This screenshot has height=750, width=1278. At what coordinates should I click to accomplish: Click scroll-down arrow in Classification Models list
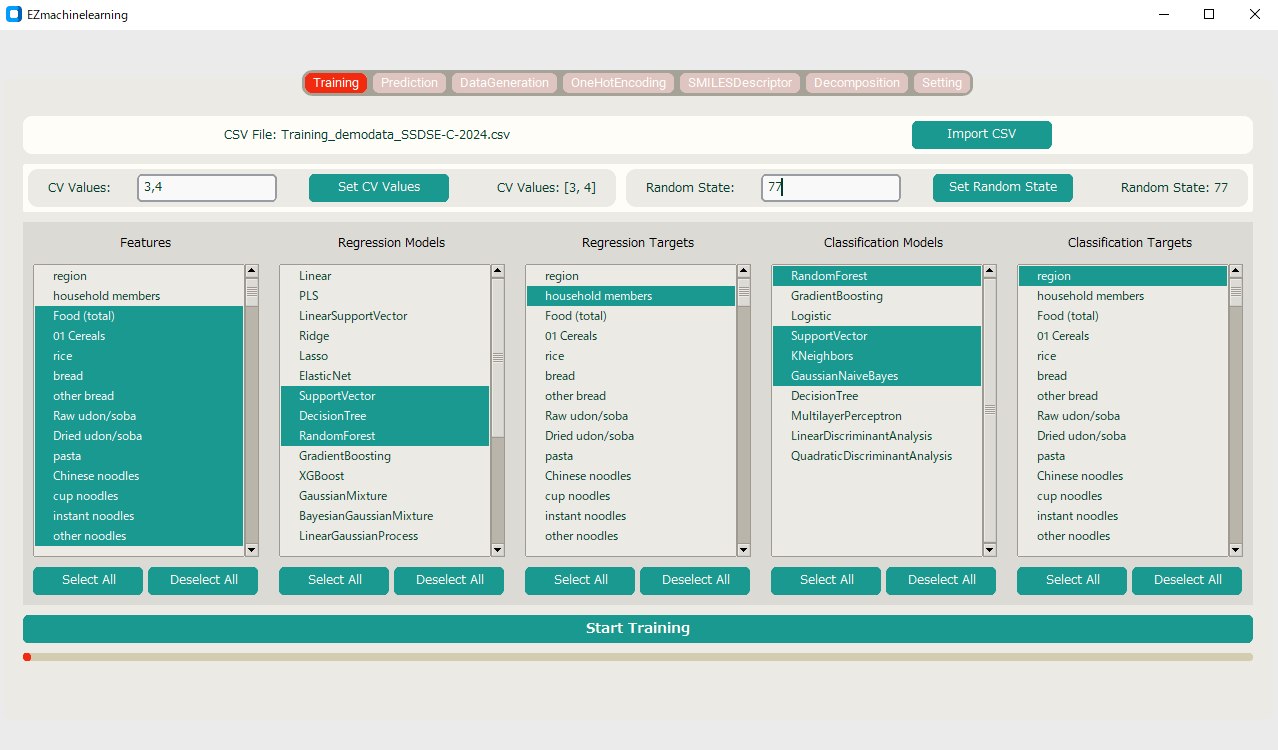tap(990, 549)
